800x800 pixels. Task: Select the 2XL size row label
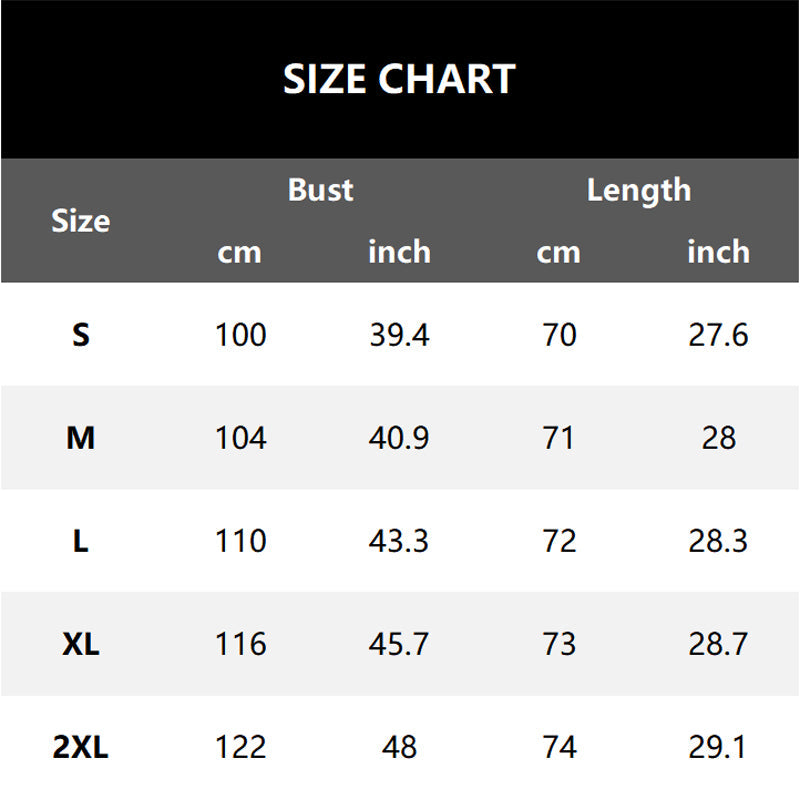coord(80,747)
